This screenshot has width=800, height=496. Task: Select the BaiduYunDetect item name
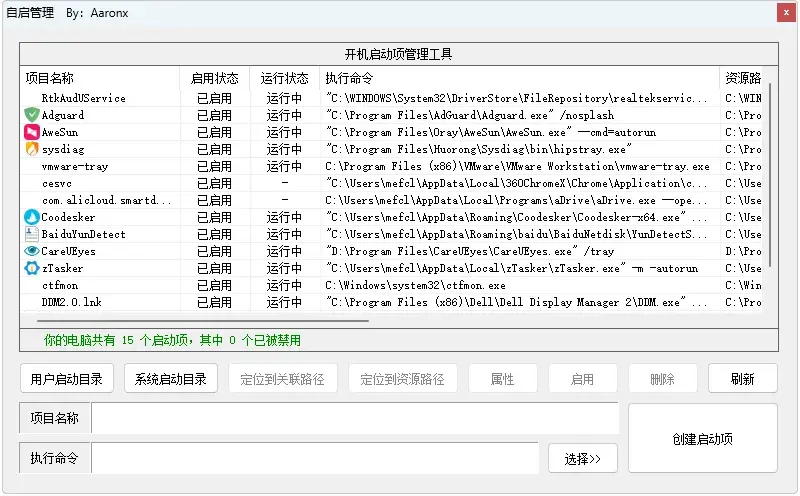coord(84,234)
